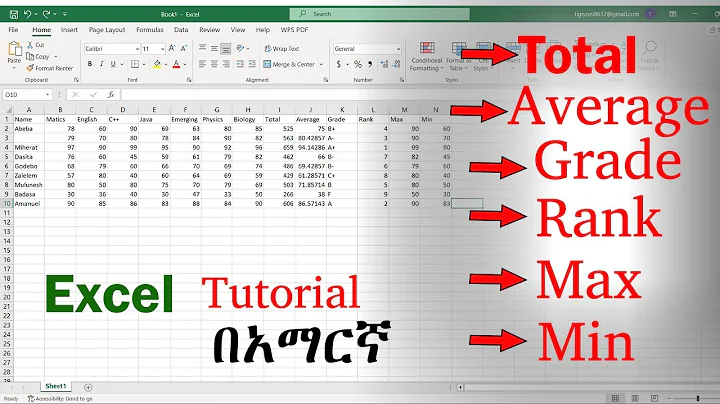Screen dimensions: 720x404
Task: Select cell containing Amanuel
Action: tap(29, 203)
